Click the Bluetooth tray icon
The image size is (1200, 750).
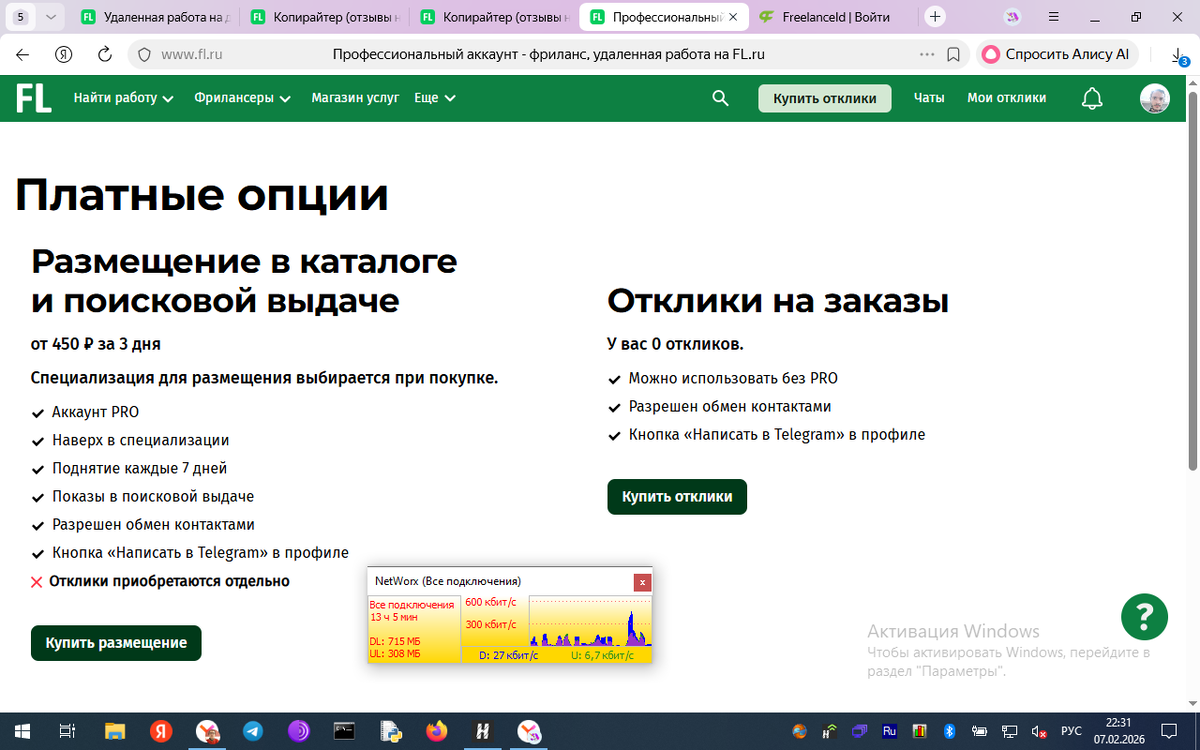pos(951,731)
